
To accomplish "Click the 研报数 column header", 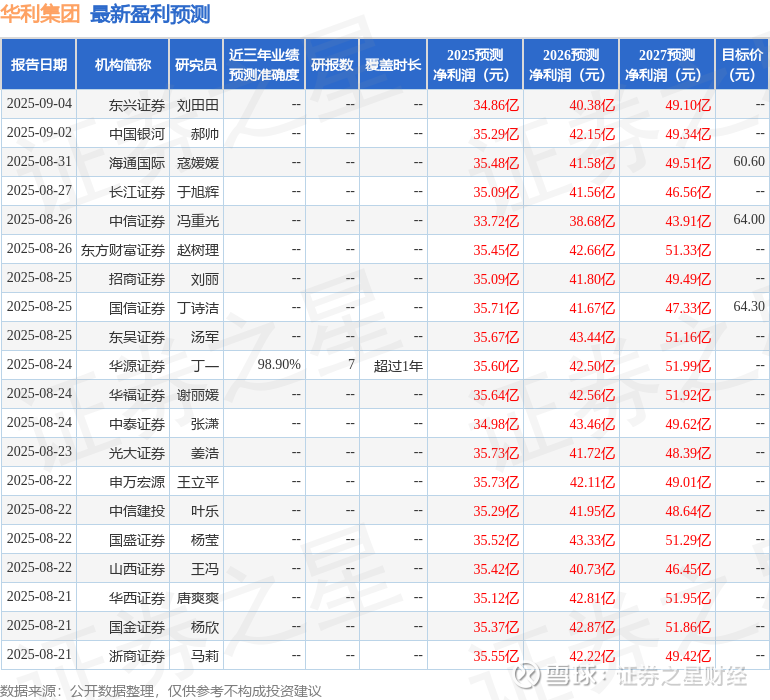I will pos(332,65).
